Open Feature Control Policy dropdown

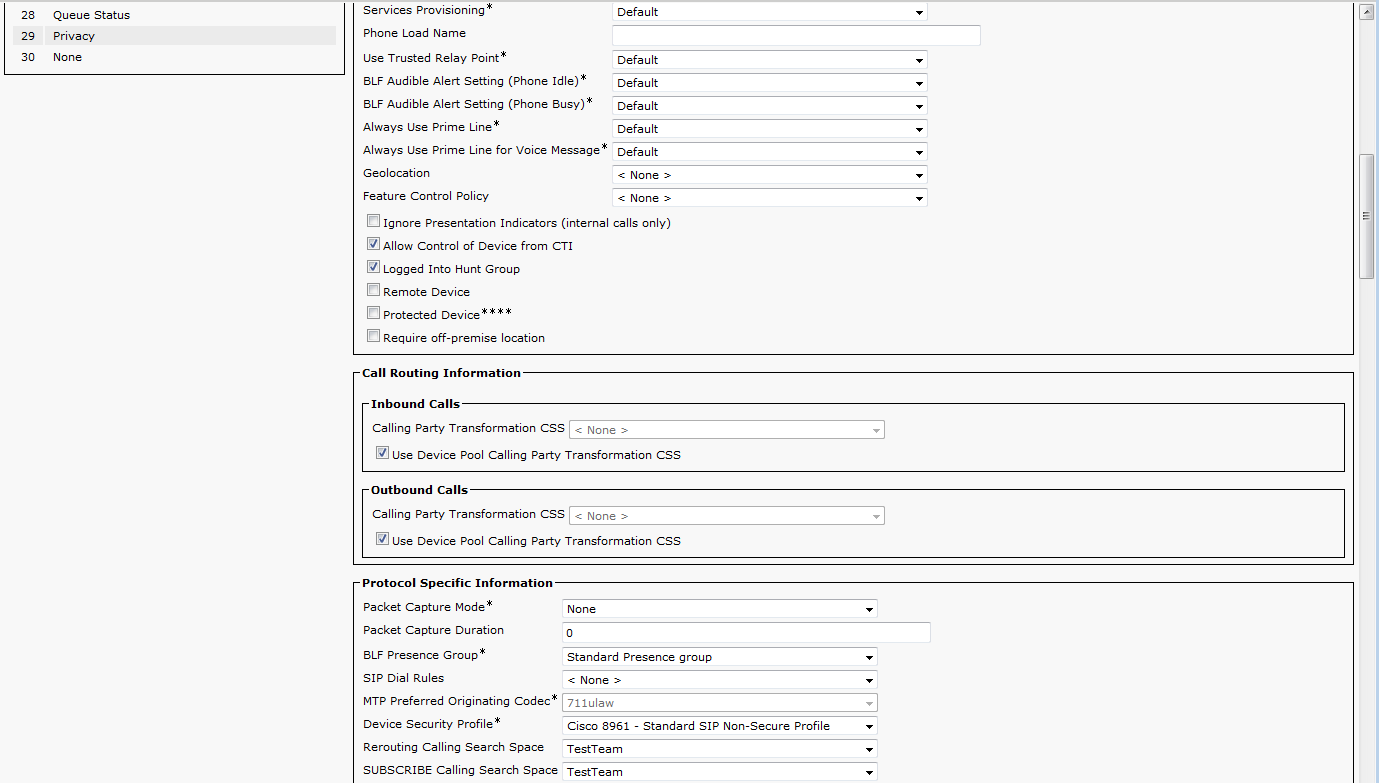[769, 198]
